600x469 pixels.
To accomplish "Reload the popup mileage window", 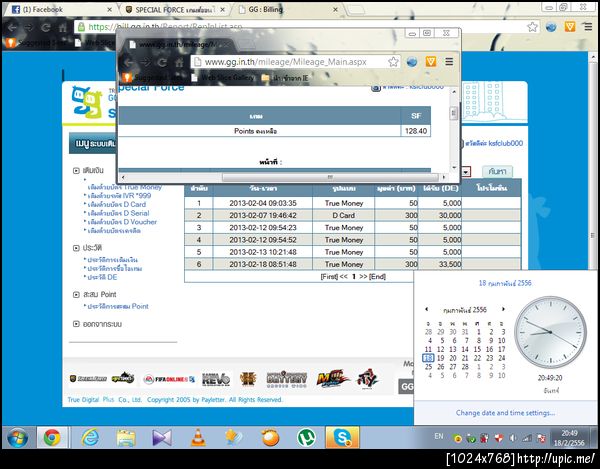I will pyautogui.click(x=162, y=62).
